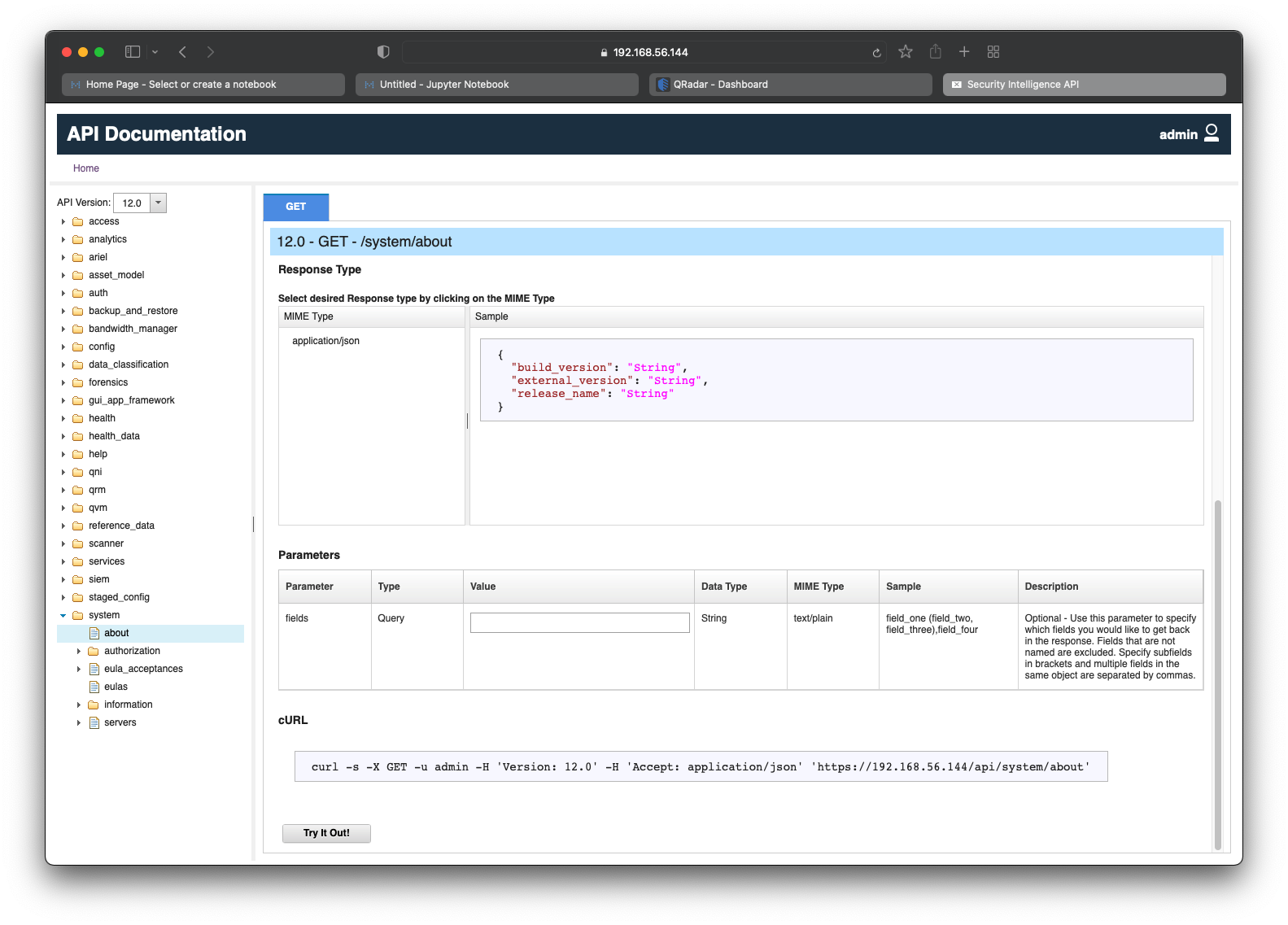Select application/json MIME type
Screen dimensions: 1288x925
click(325, 341)
